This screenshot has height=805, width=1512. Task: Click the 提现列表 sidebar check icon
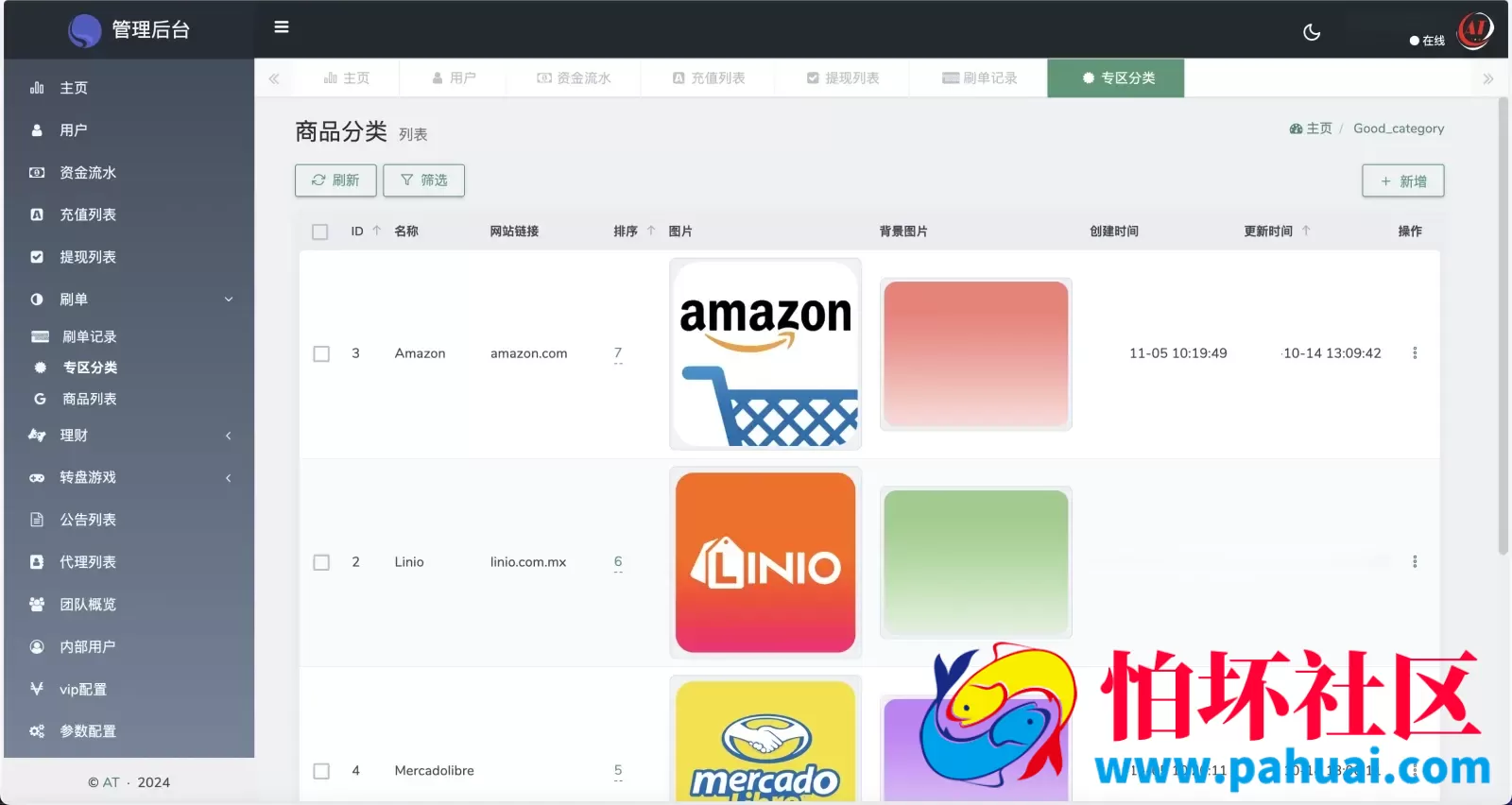tap(37, 257)
